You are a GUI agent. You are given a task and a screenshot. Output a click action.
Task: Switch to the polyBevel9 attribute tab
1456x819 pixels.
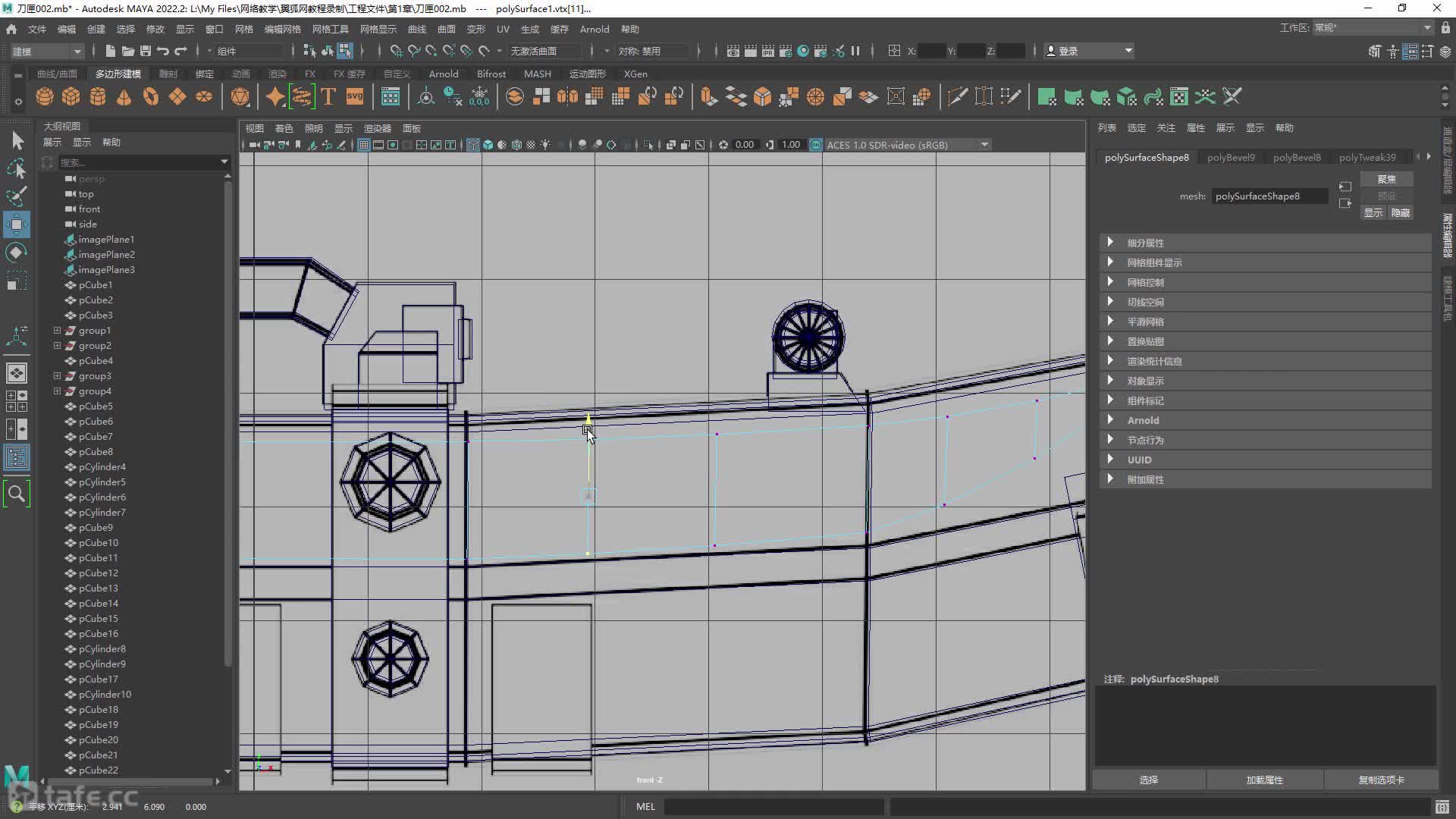point(1231,157)
